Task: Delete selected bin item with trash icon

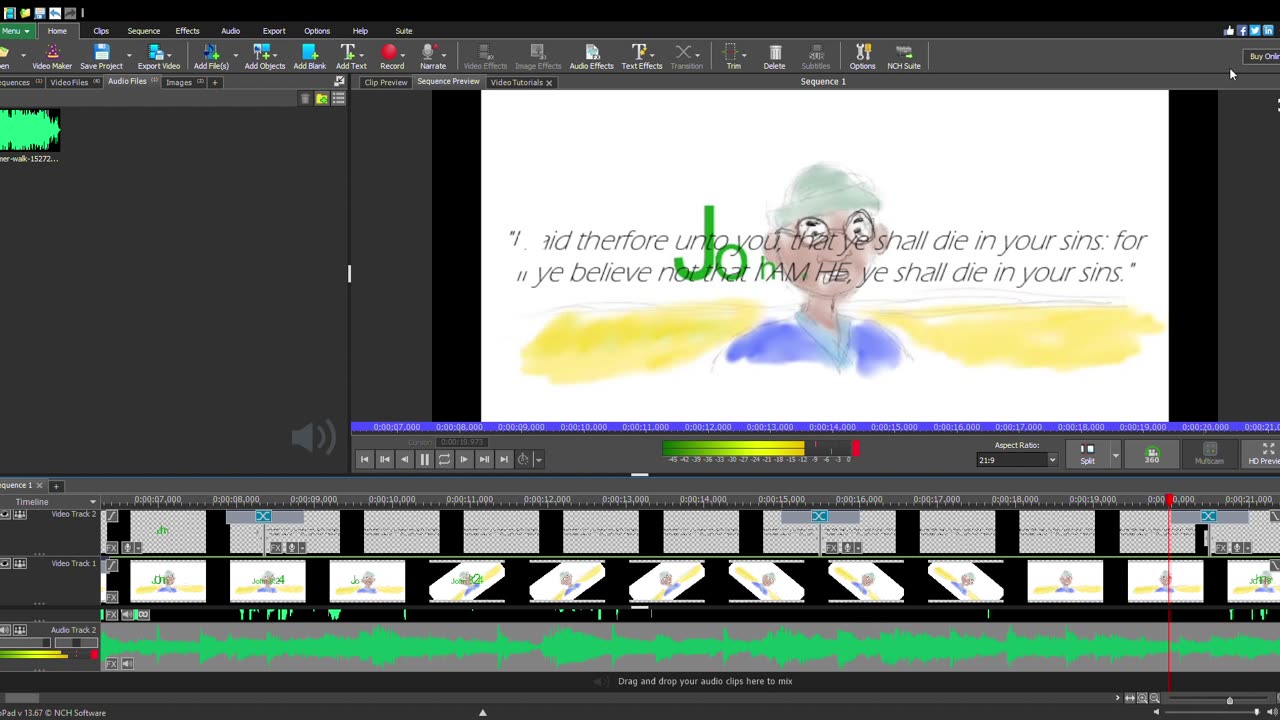Action: (x=305, y=98)
